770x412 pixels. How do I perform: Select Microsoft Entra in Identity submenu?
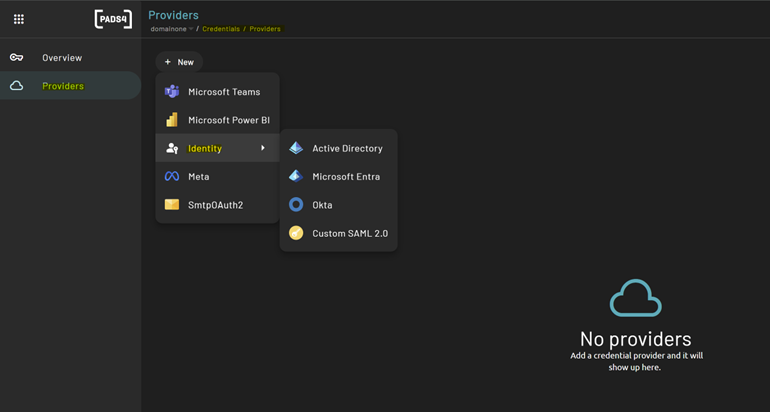[x=338, y=176]
